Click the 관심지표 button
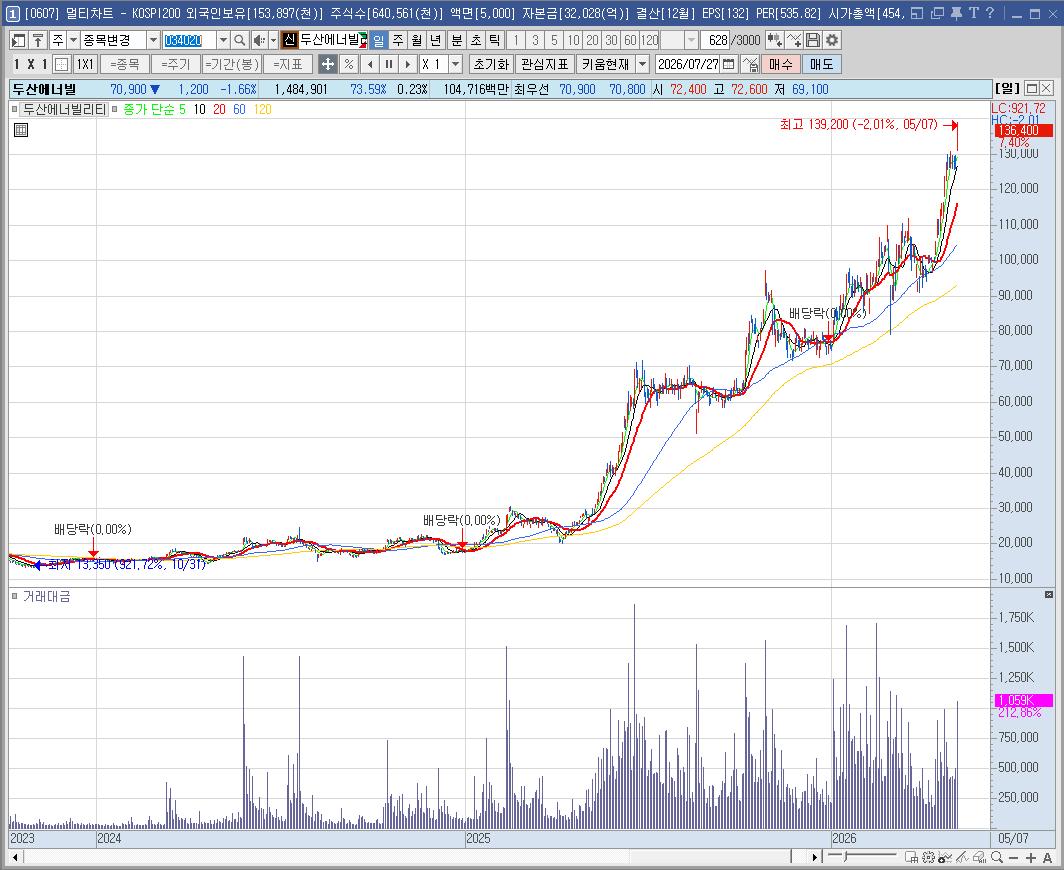Image resolution: width=1064 pixels, height=870 pixels. pyautogui.click(x=544, y=64)
